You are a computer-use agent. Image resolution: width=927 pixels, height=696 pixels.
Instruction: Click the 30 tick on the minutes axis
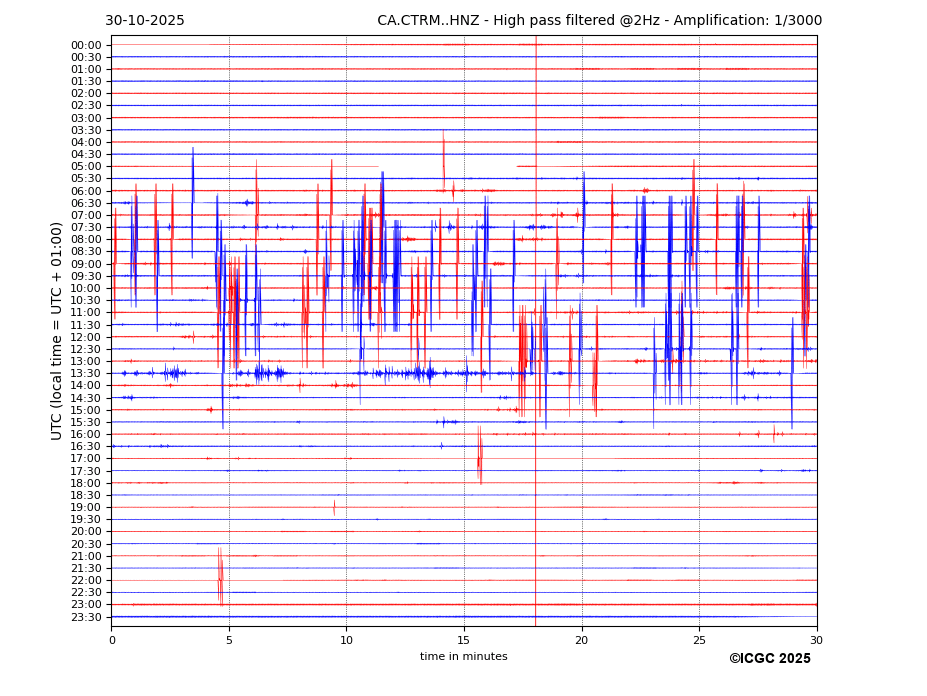click(x=816, y=640)
